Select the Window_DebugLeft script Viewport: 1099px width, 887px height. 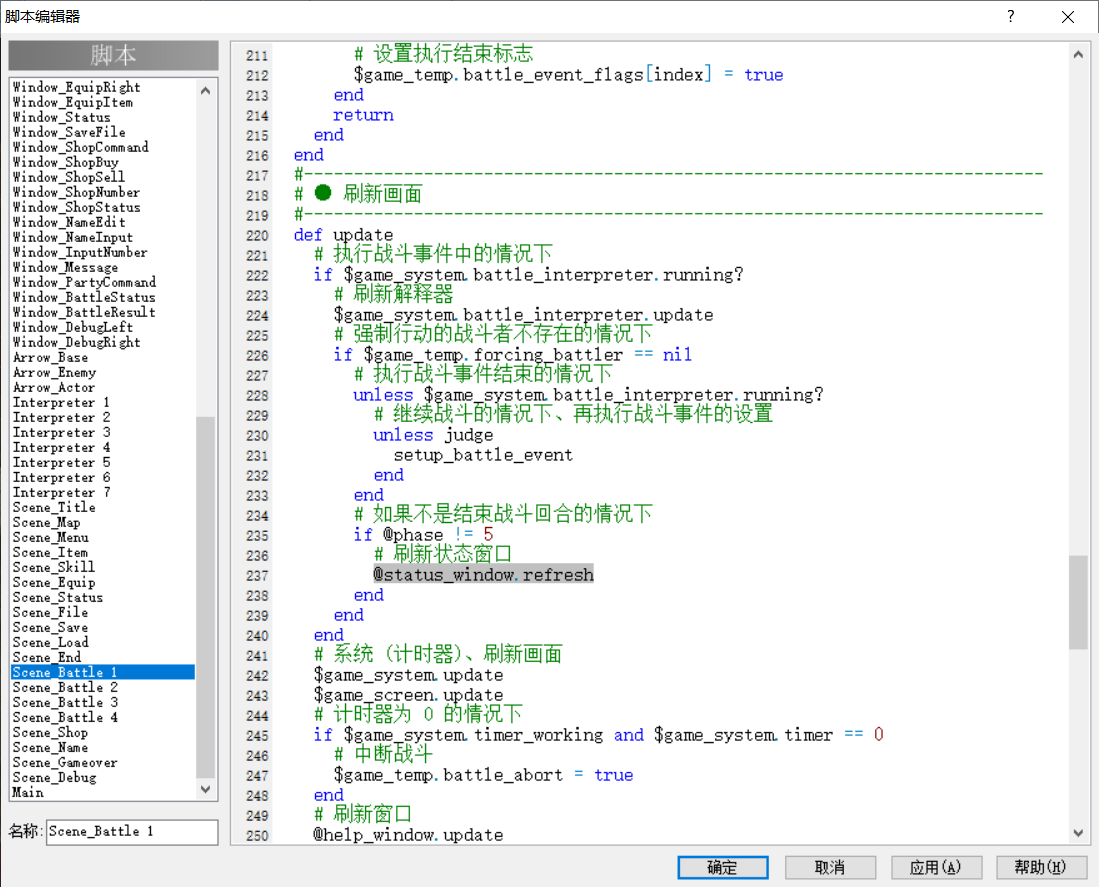pyautogui.click(x=103, y=327)
